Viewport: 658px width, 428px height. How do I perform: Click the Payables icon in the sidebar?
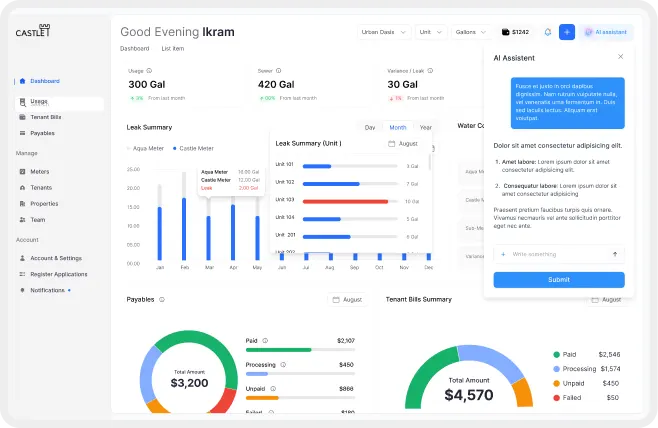(x=23, y=133)
